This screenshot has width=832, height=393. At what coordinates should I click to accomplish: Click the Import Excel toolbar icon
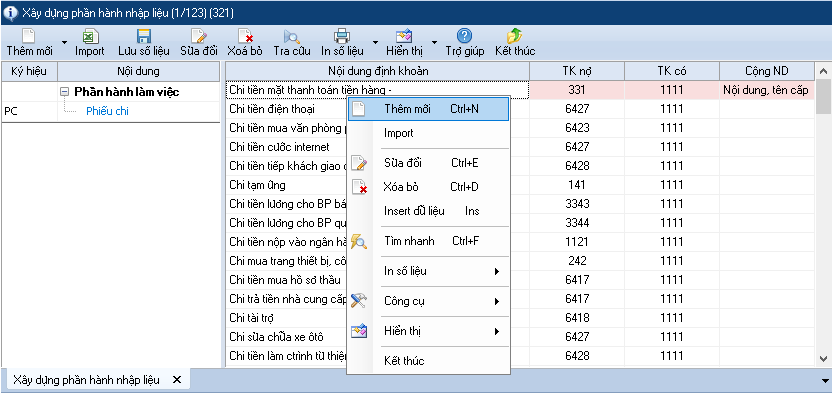click(x=90, y=36)
